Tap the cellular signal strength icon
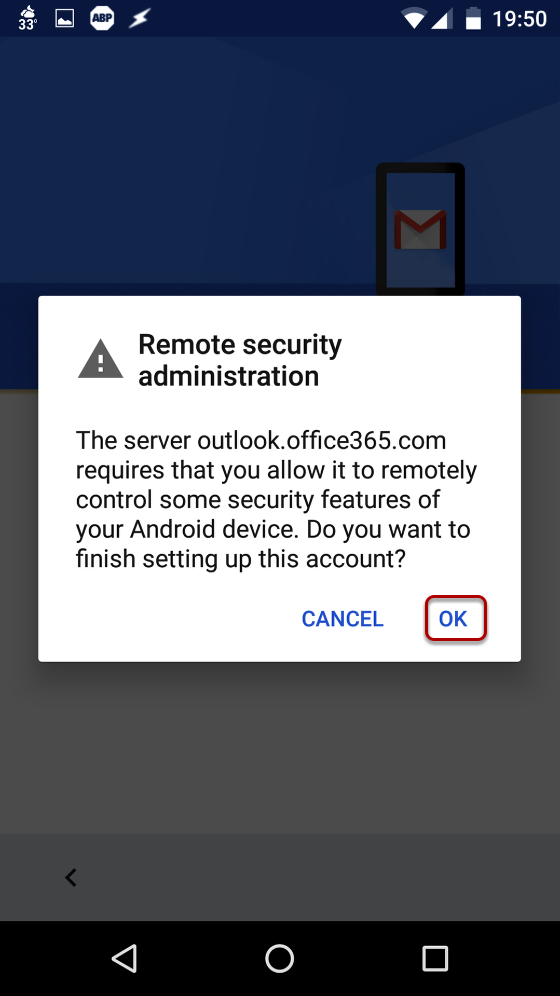560x996 pixels. coord(442,19)
